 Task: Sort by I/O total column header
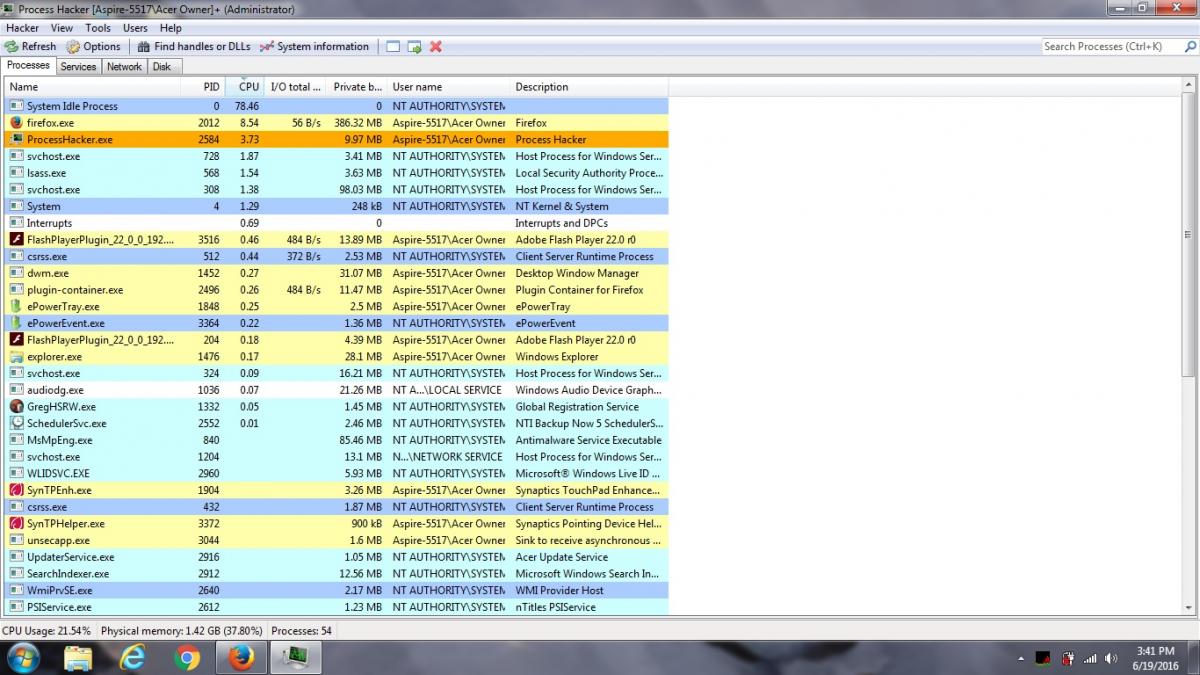click(x=297, y=87)
